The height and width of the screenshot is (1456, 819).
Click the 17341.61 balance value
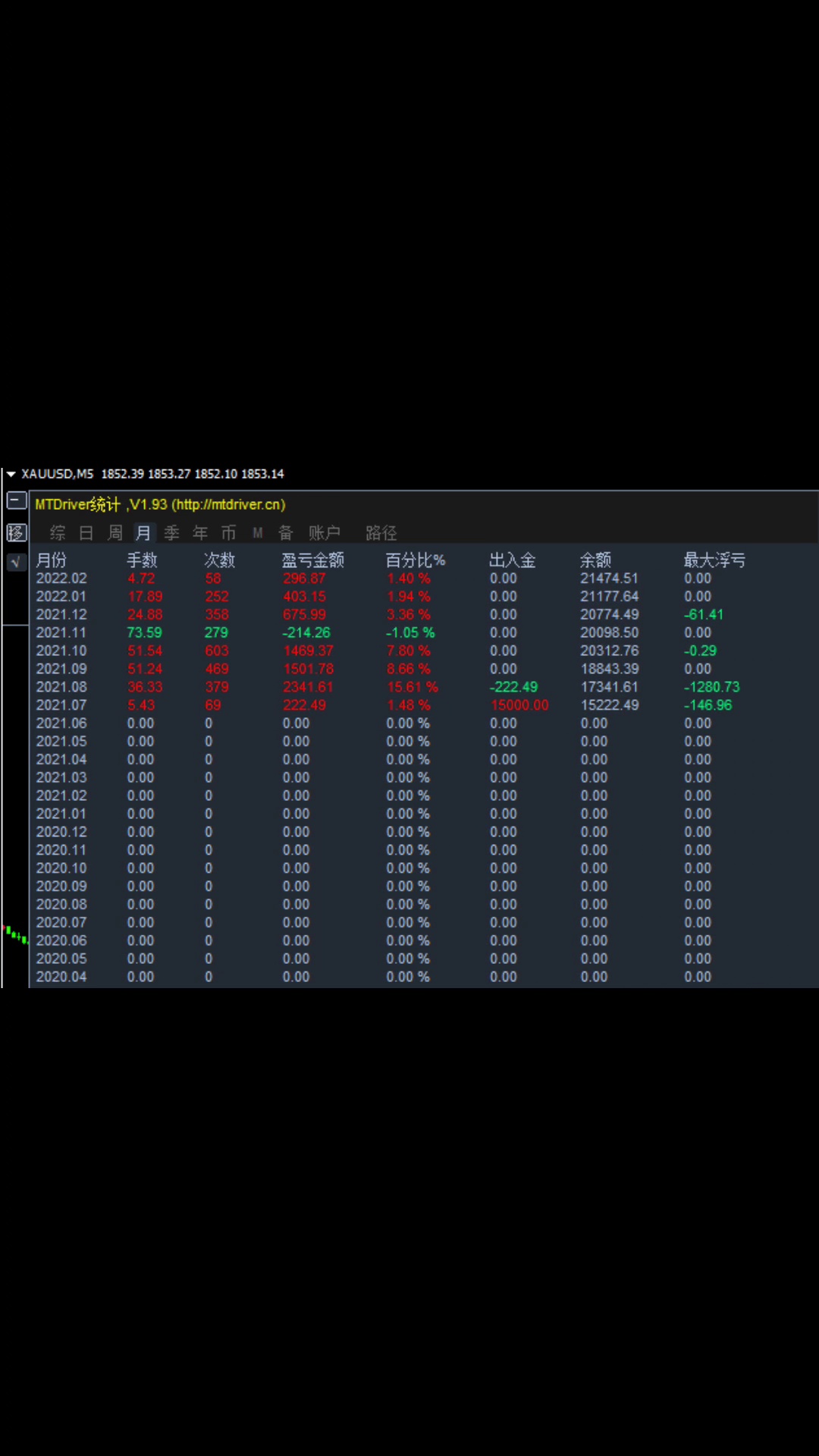pos(610,687)
